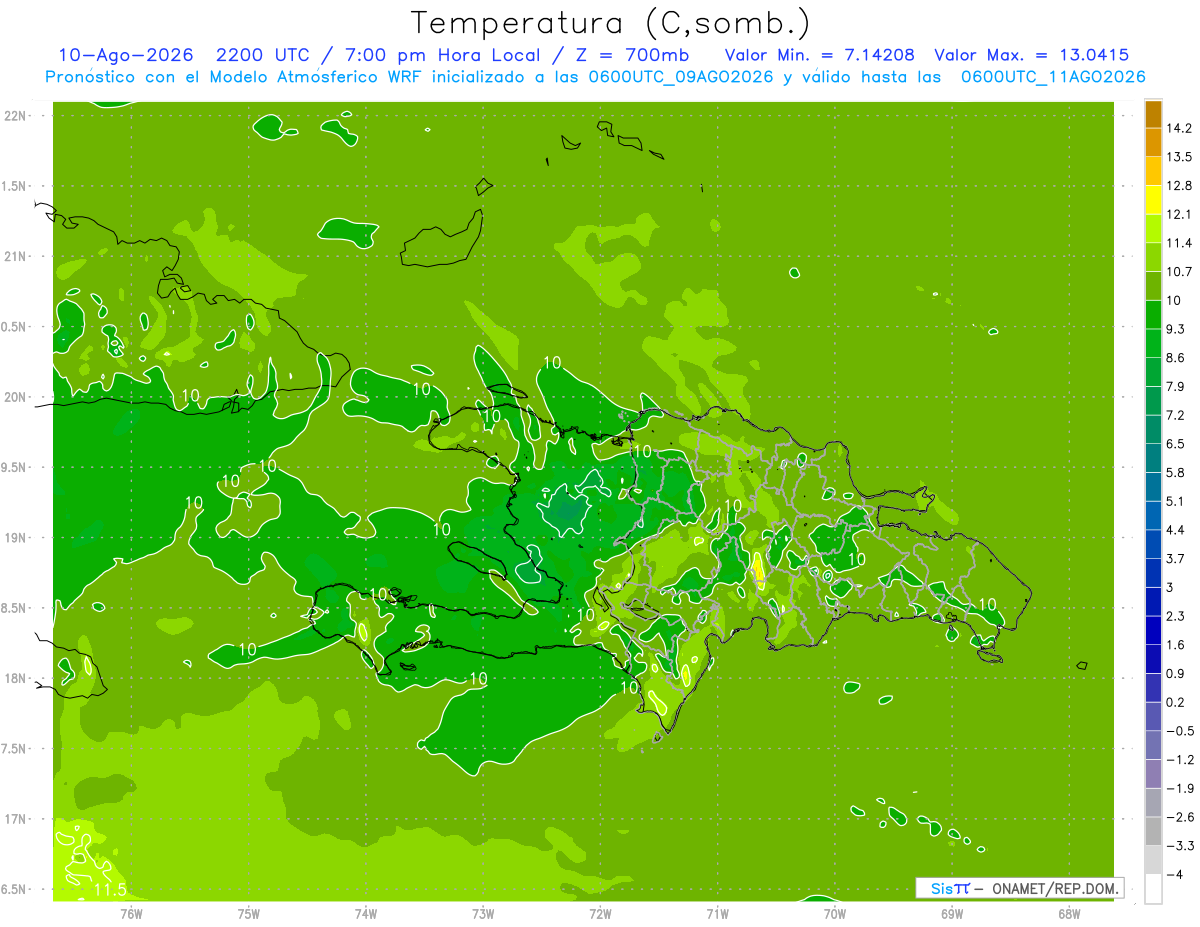Click the '-0.5' colorbar value
Viewport: 1200px width, 927px height.
pyautogui.click(x=1179, y=730)
